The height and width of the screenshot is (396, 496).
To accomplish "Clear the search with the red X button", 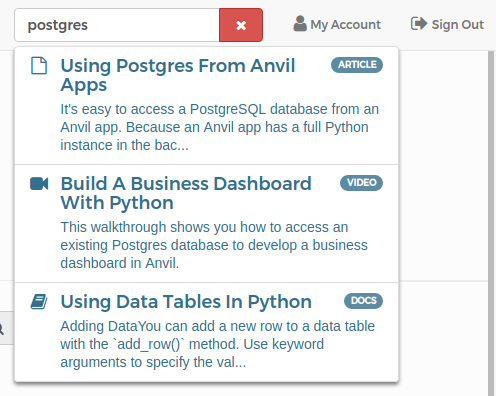I will point(241,25).
